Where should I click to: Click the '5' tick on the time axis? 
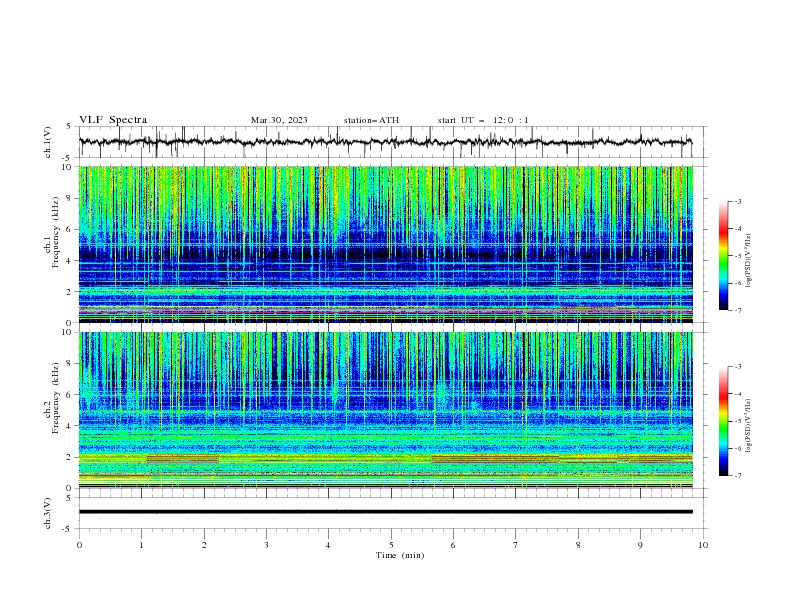[391, 545]
